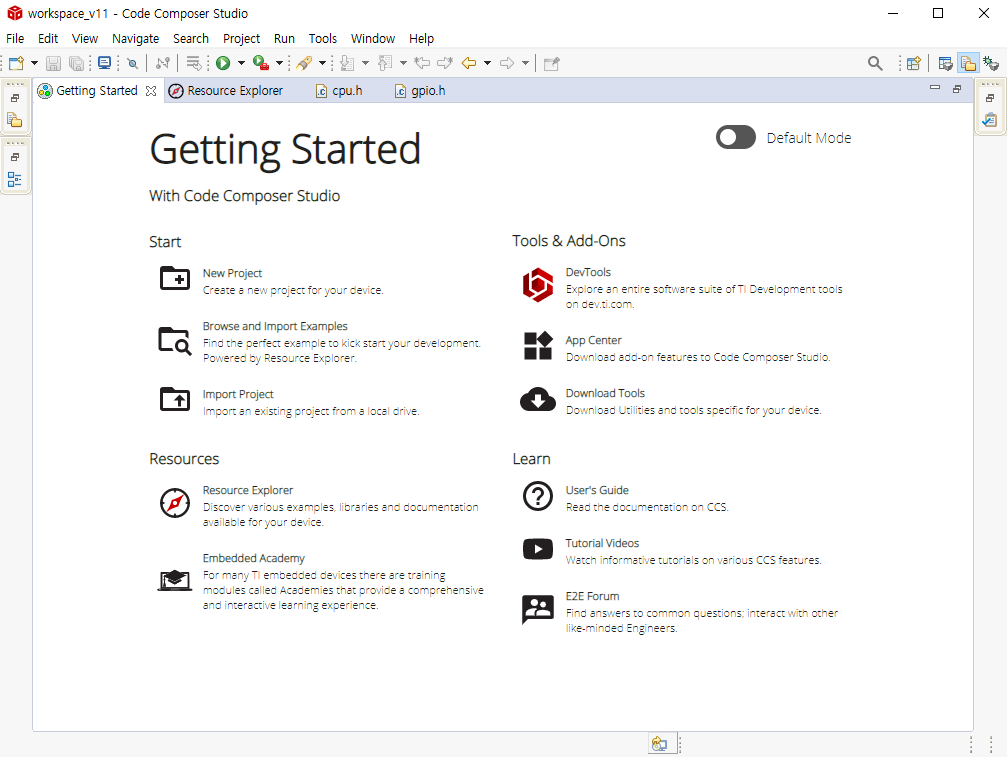Expand the dropdown beside red toolbox run icon
1007x757 pixels.
coord(279,63)
